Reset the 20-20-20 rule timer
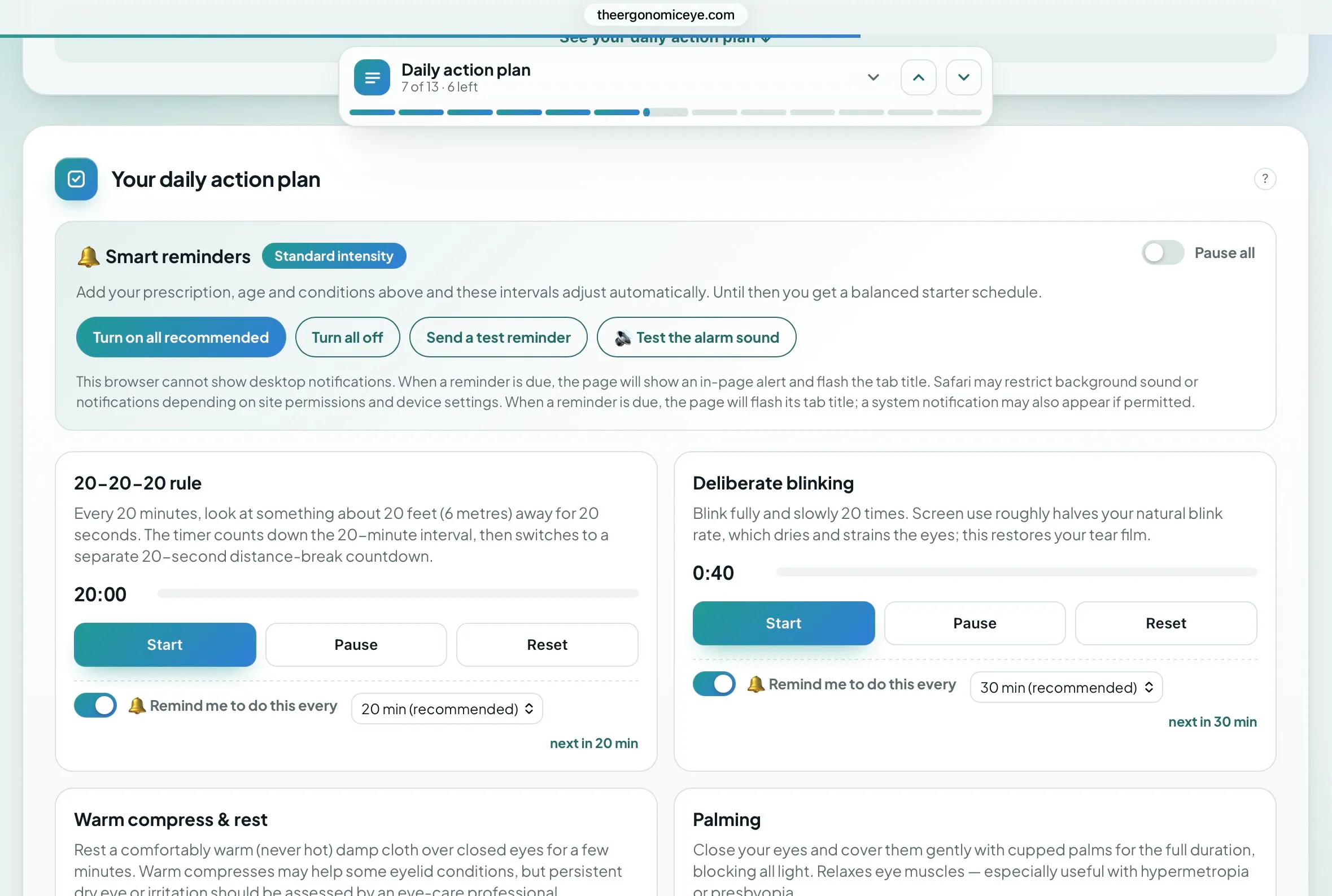Viewport: 1332px width, 896px height. pyautogui.click(x=547, y=645)
